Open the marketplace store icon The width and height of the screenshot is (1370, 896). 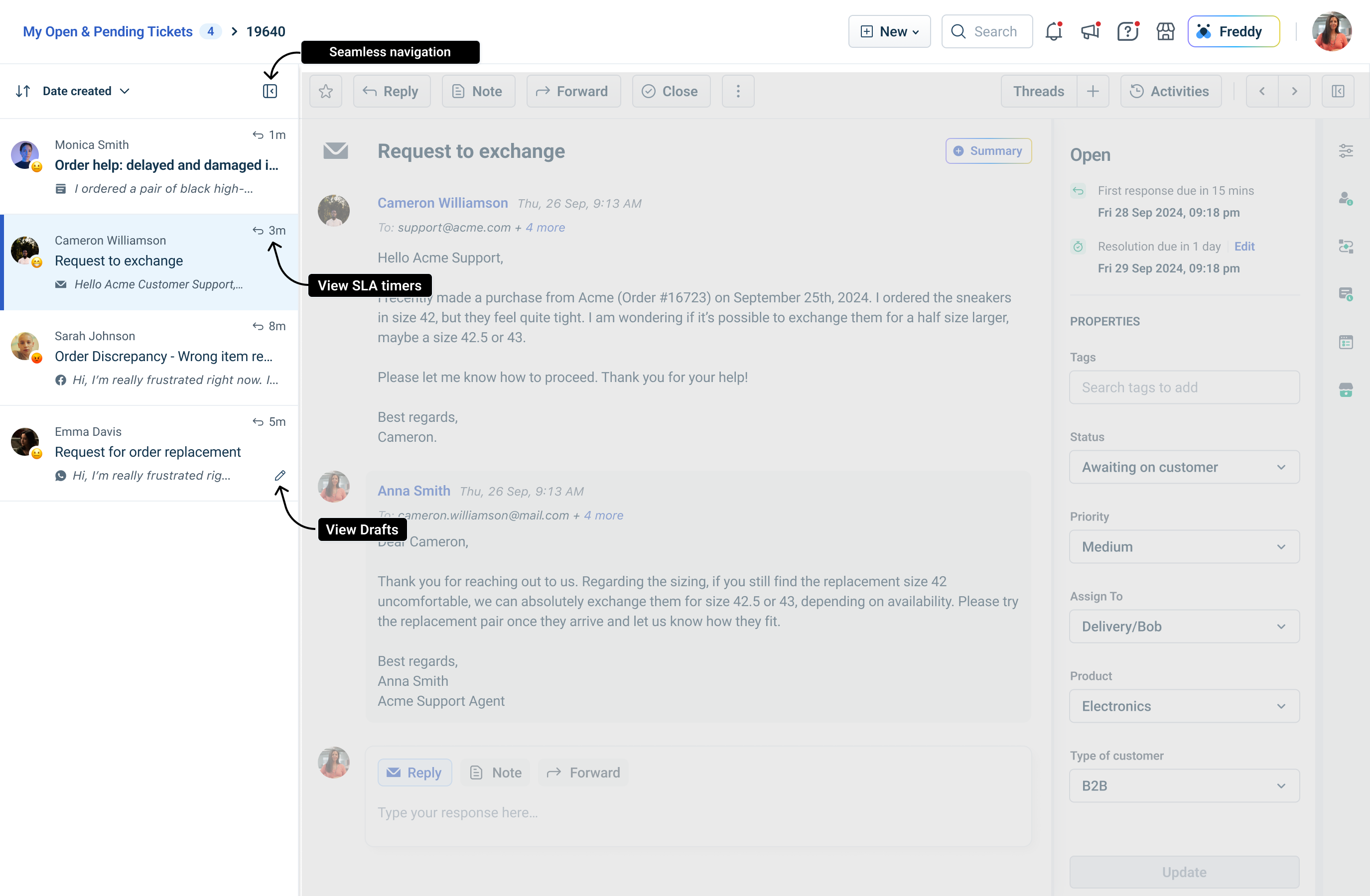click(x=1165, y=31)
